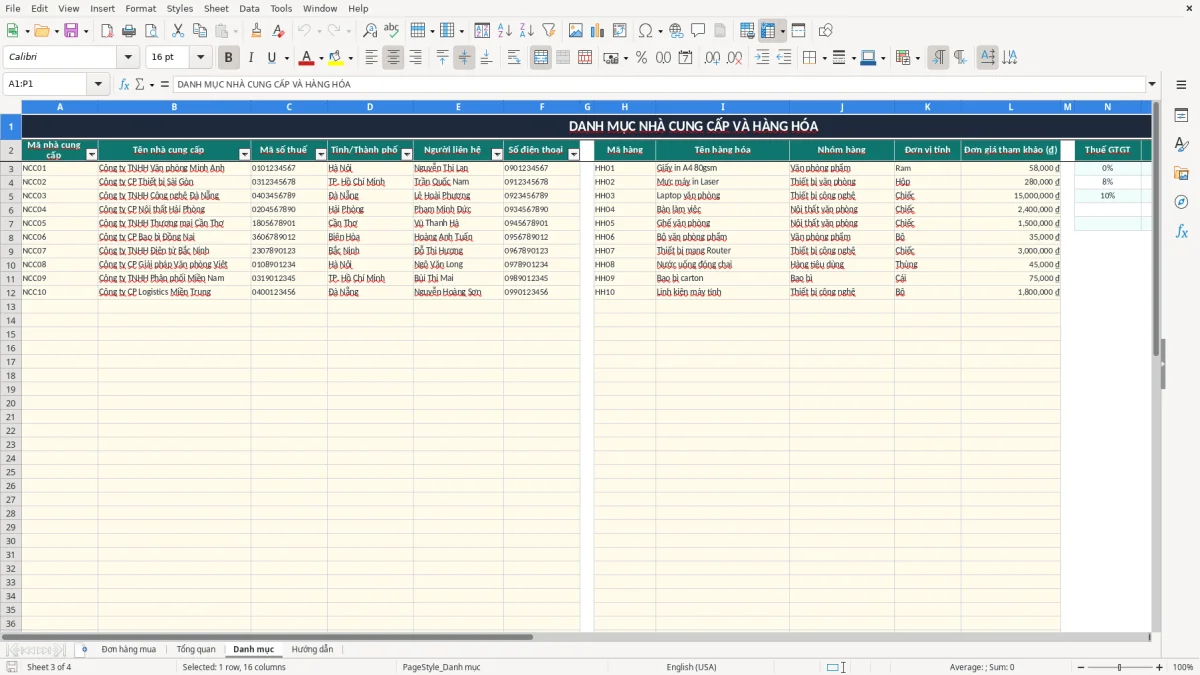1200x675 pixels.
Task: Click the Cut scissors icon
Action: (178, 31)
